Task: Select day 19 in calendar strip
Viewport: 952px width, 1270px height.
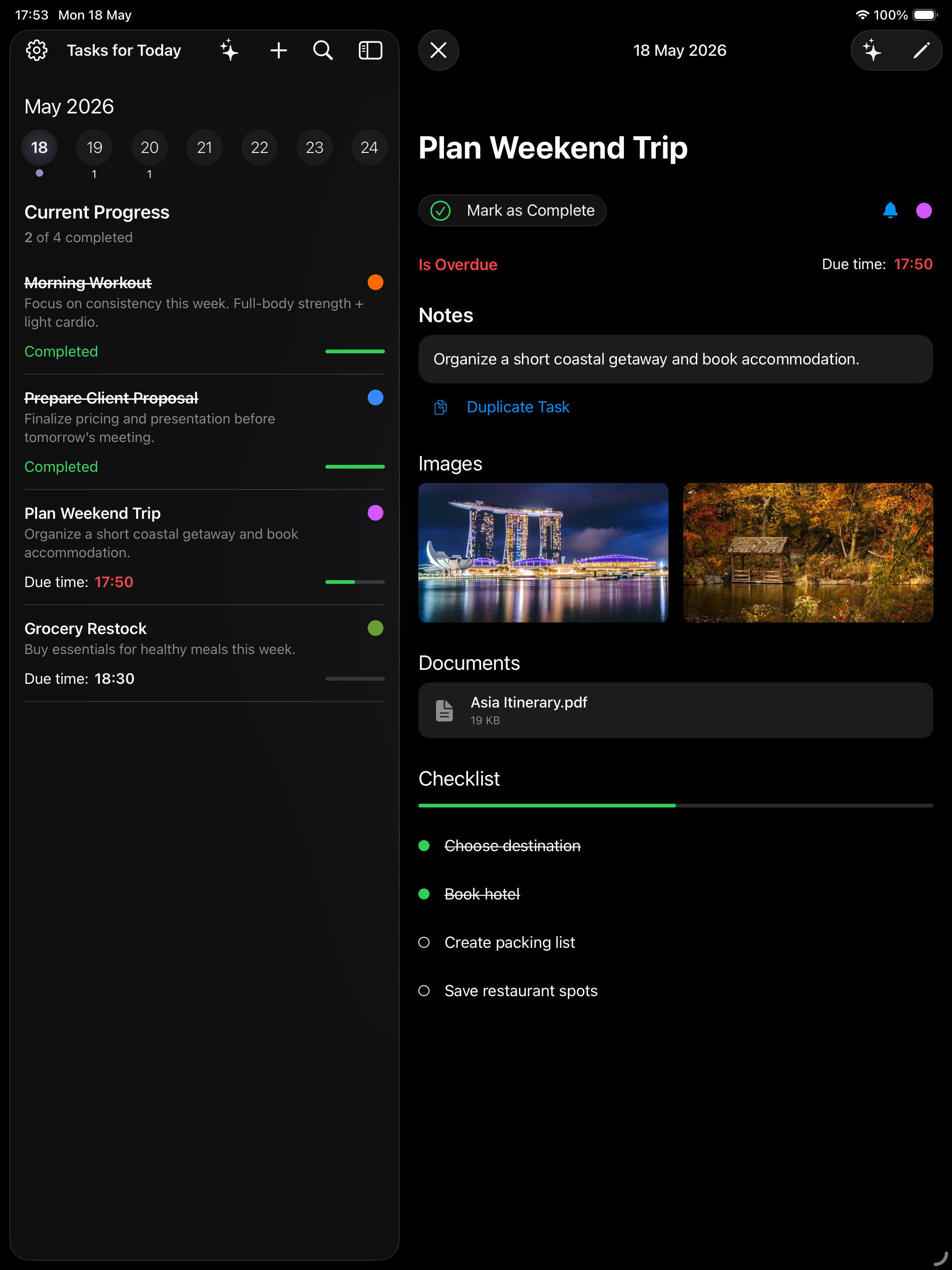Action: point(94,147)
